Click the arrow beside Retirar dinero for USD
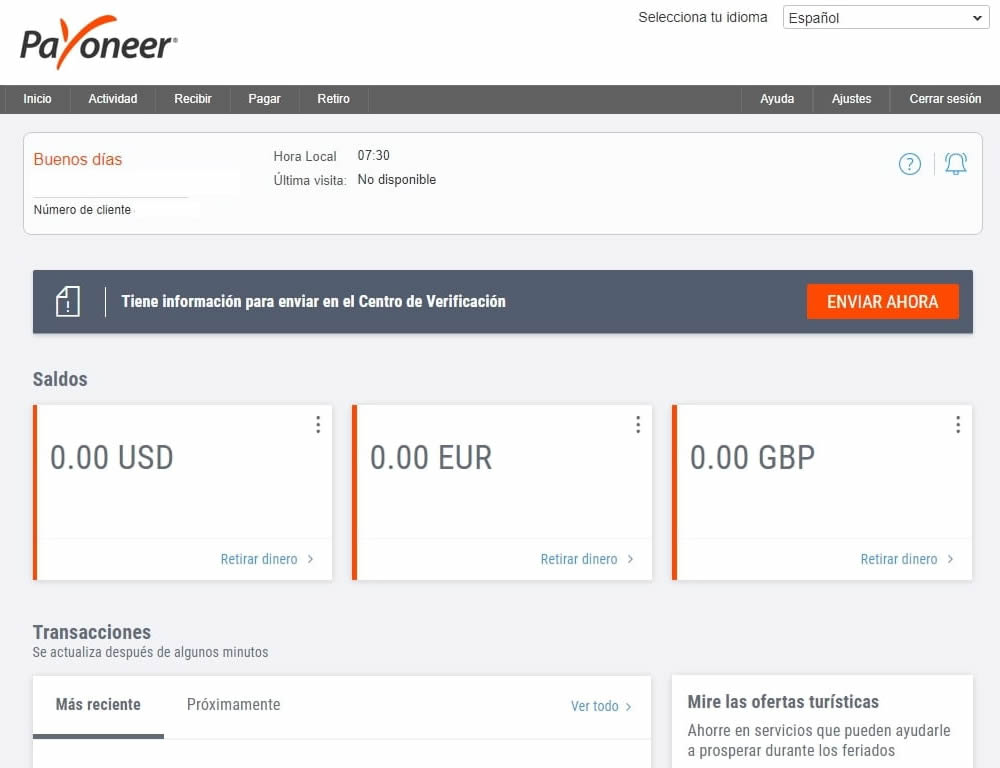Screen dimensions: 1000x768 310,559
